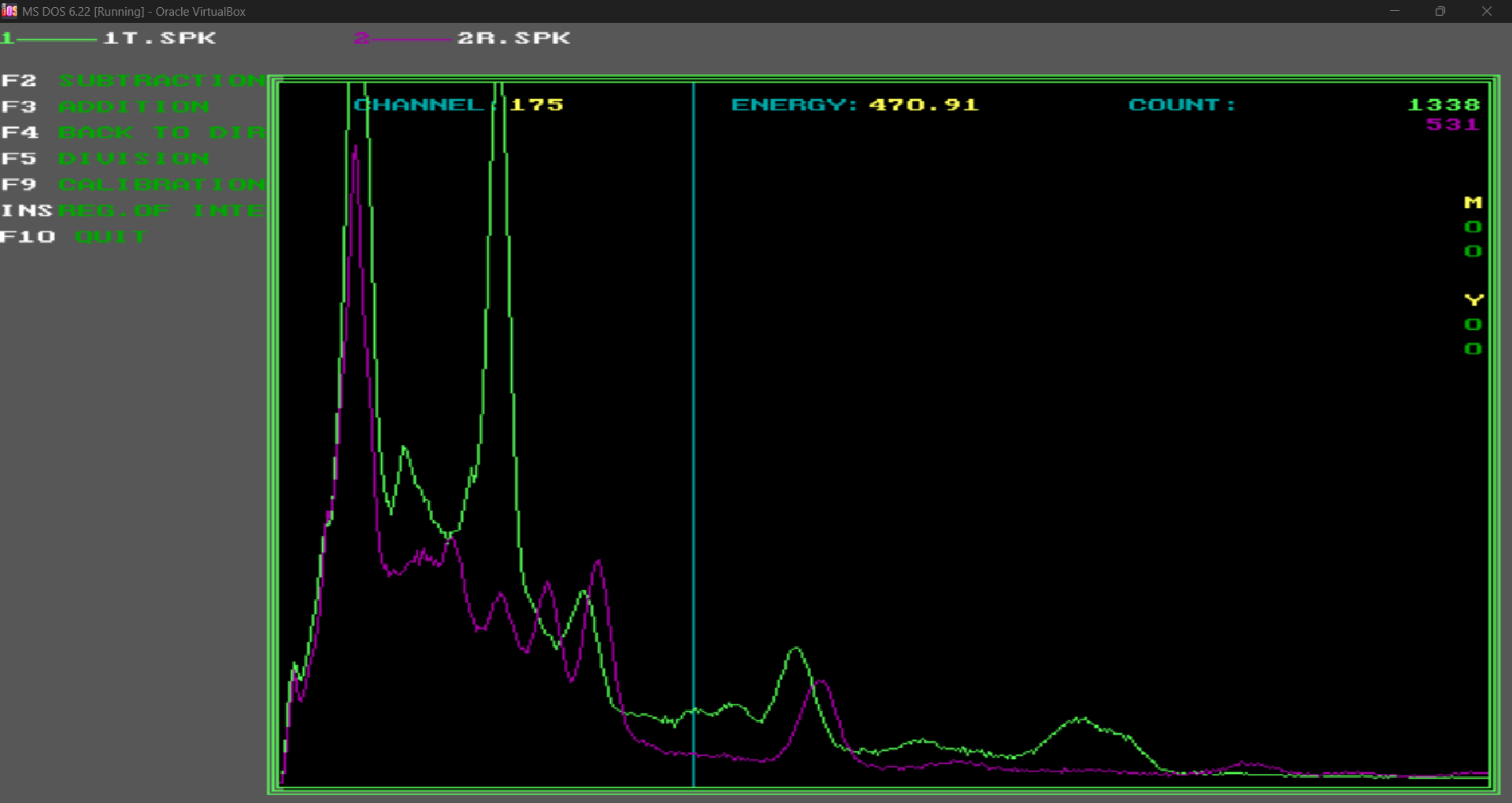Screen dimensions: 1512x803
Task: Click the INS REG. OF INTE entry
Action: [134, 210]
